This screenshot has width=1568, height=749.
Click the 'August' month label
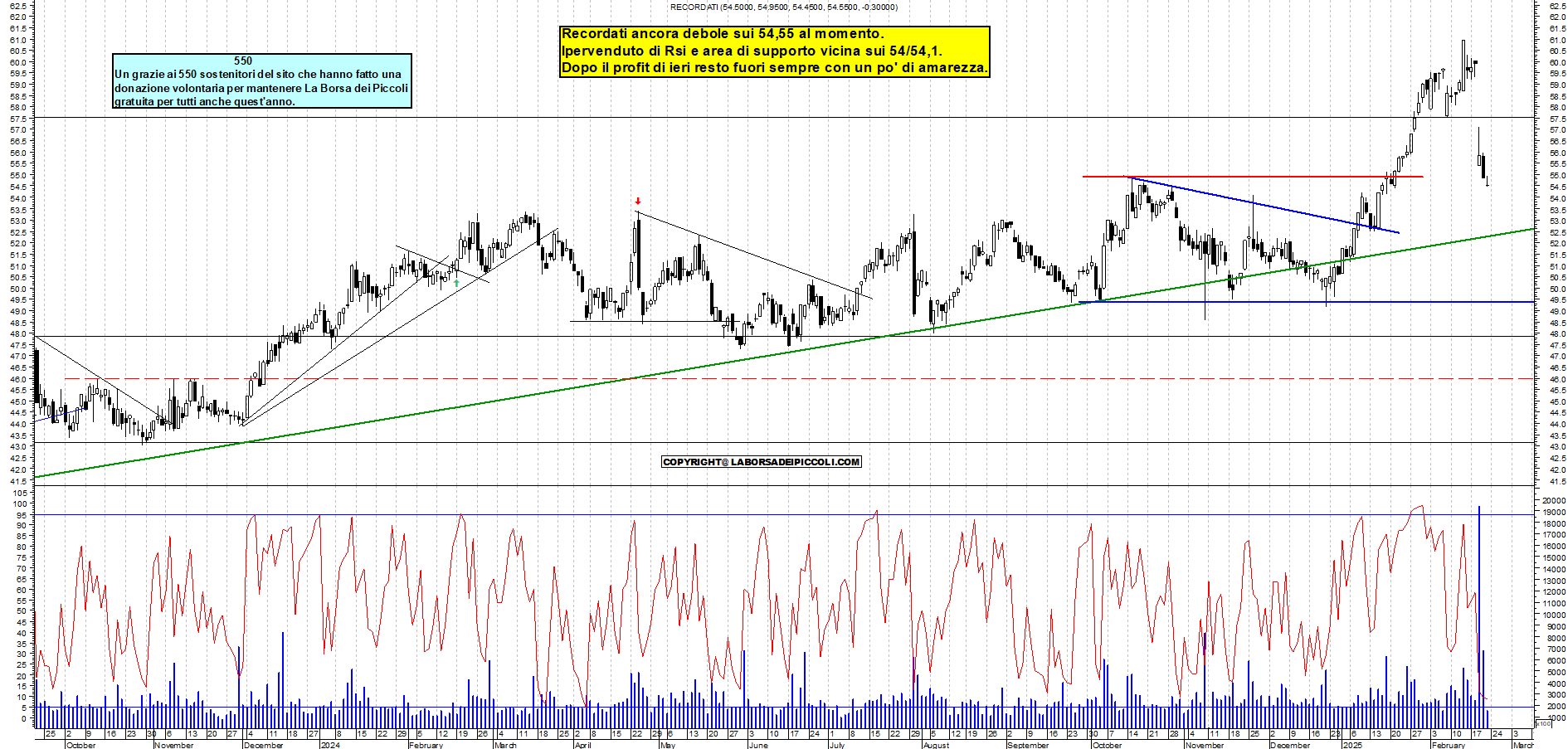(937, 745)
